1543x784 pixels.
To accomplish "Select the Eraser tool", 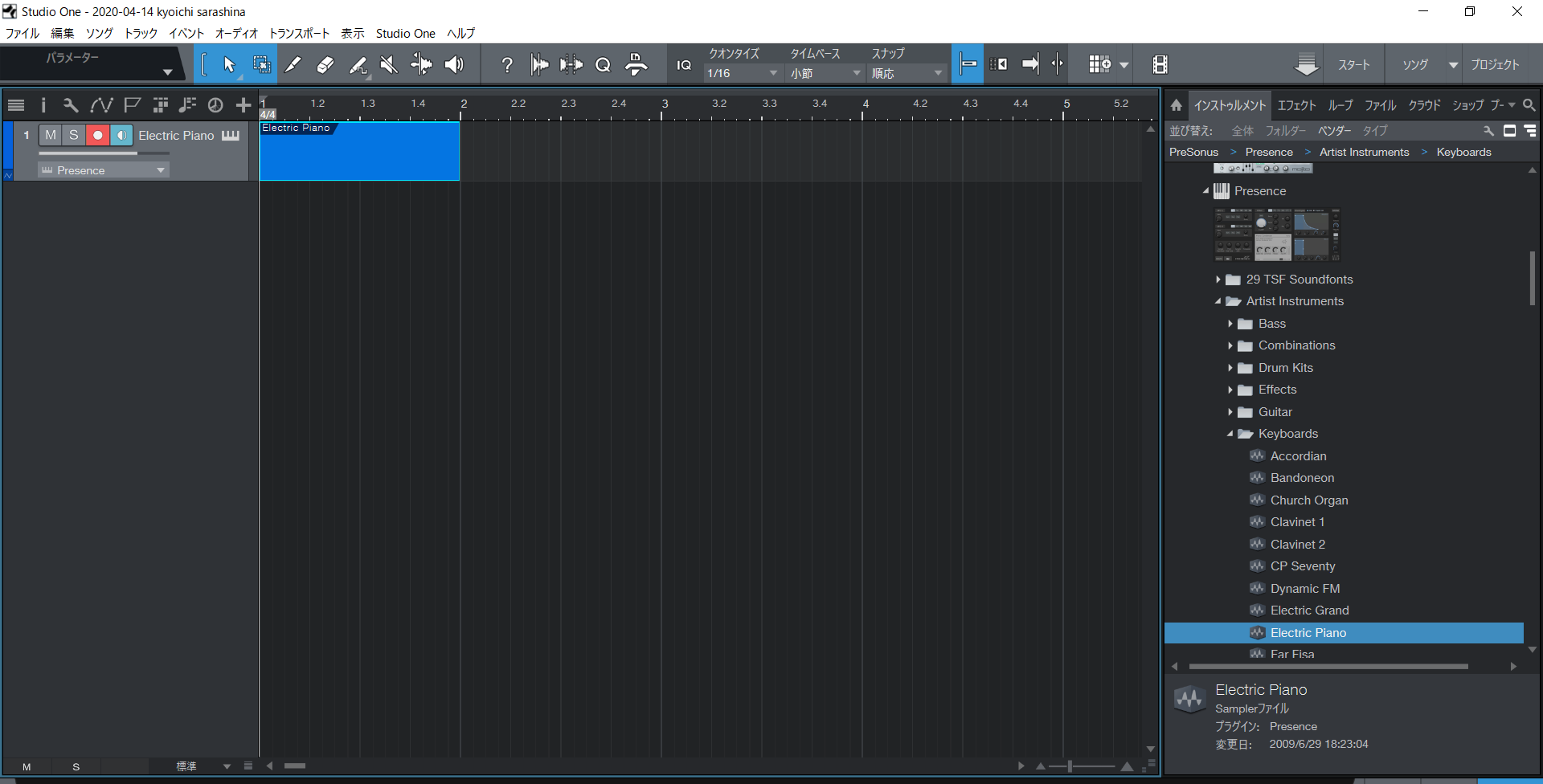I will pyautogui.click(x=325, y=65).
